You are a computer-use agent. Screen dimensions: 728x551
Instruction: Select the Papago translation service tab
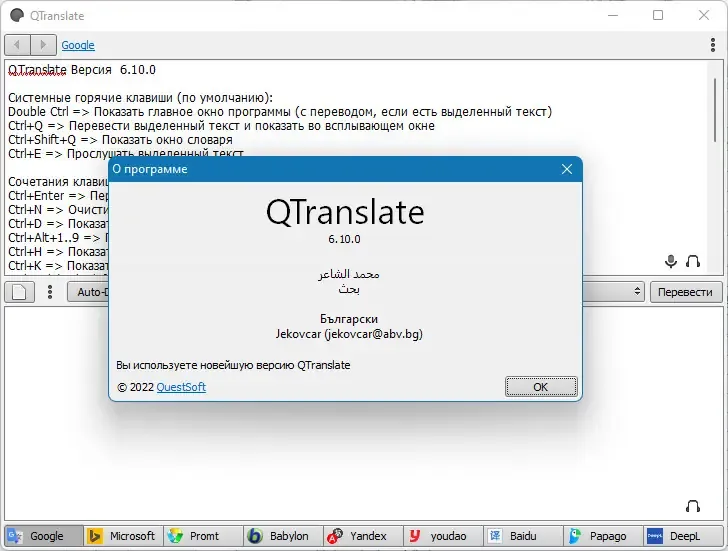pos(603,536)
